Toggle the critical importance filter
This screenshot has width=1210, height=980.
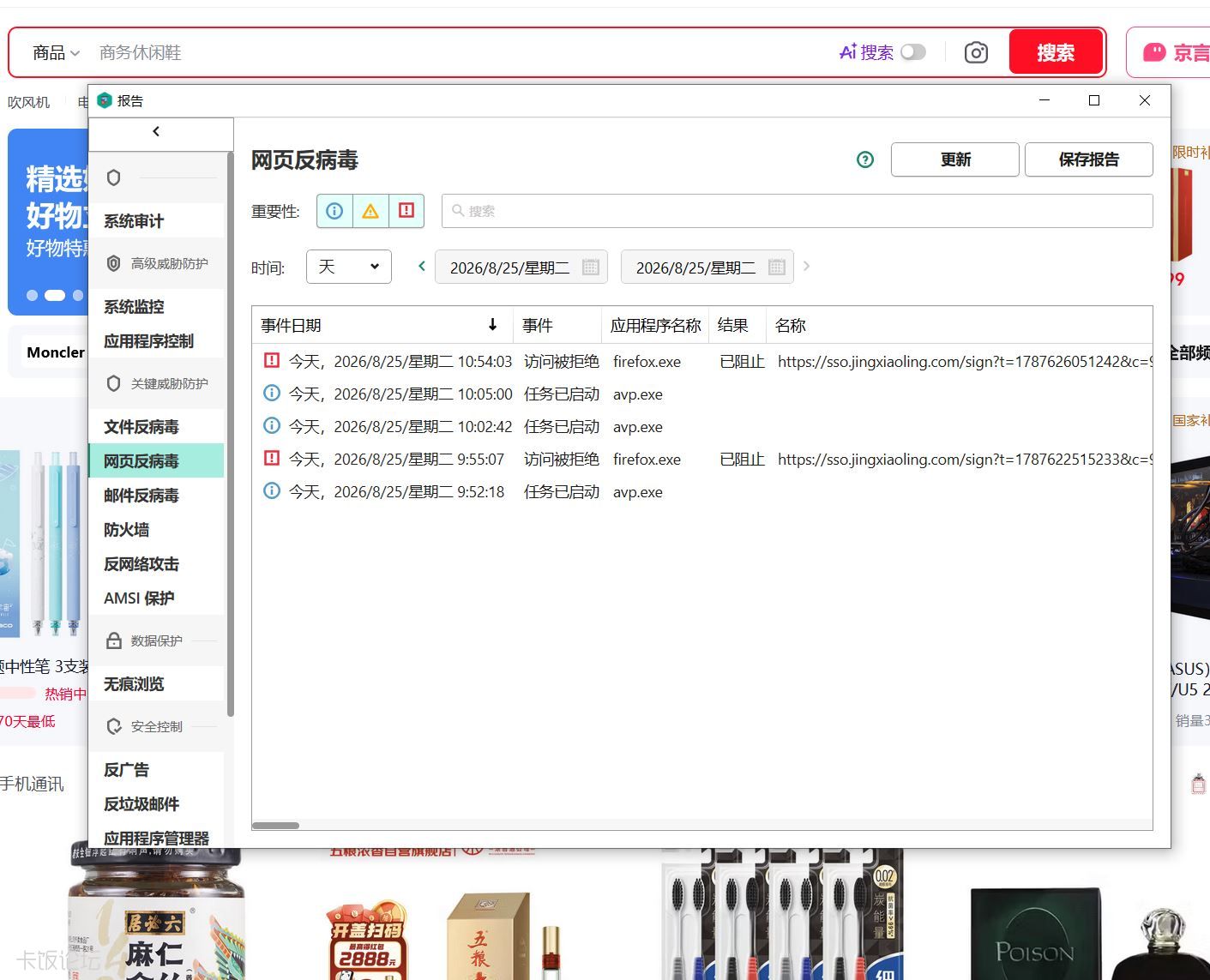point(406,211)
